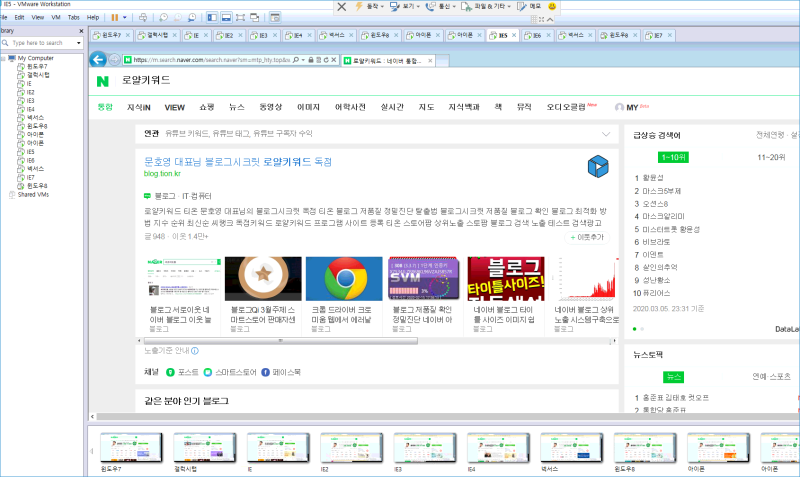This screenshot has width=800, height=477.
Task: Open the 메모 notes tool
Action: pyautogui.click(x=530, y=6)
